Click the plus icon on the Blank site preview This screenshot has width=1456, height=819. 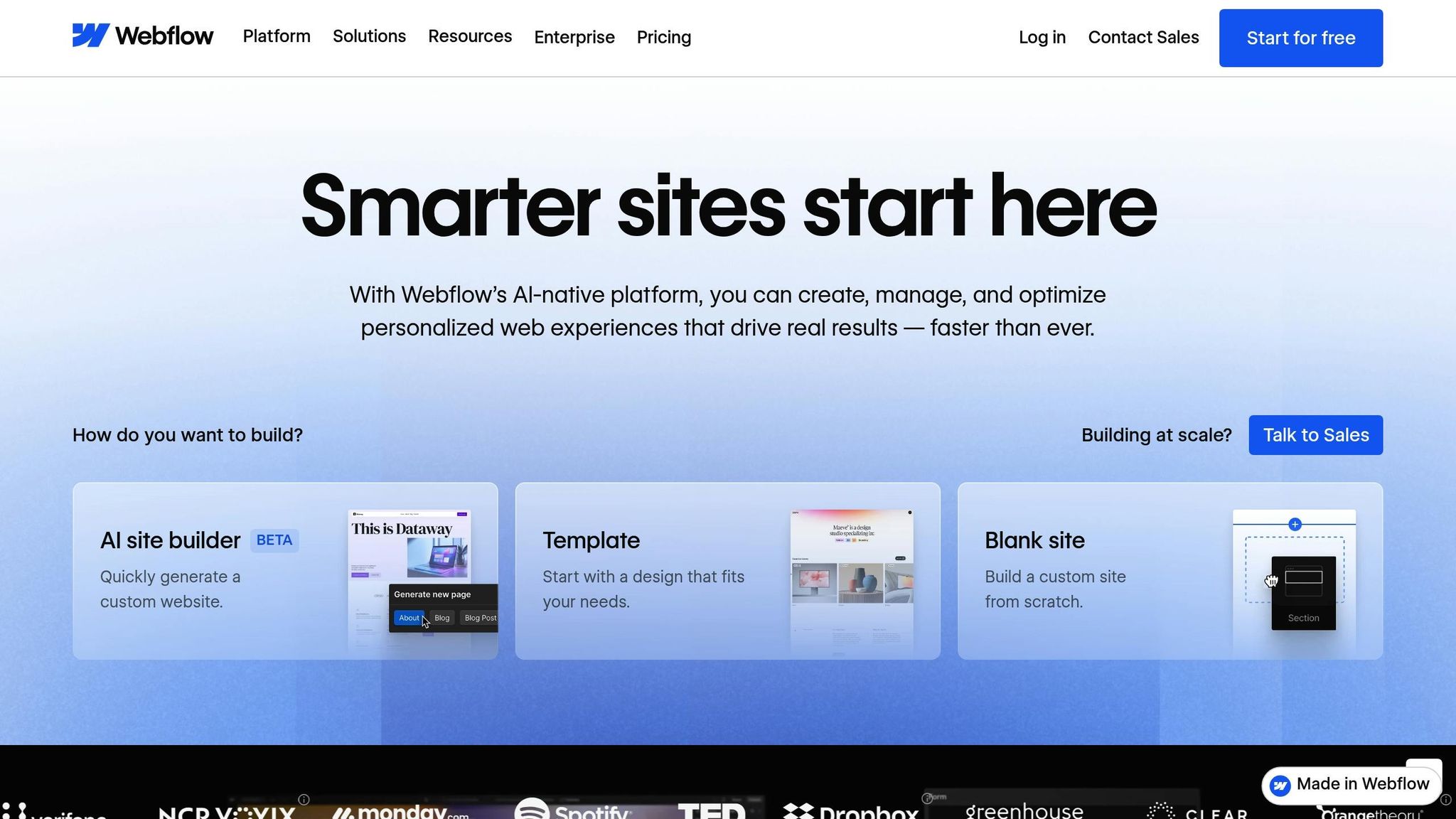click(x=1295, y=524)
